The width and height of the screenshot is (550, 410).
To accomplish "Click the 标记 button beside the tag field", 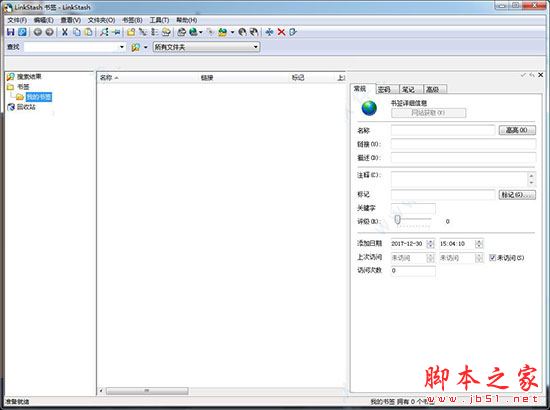I will [x=517, y=195].
